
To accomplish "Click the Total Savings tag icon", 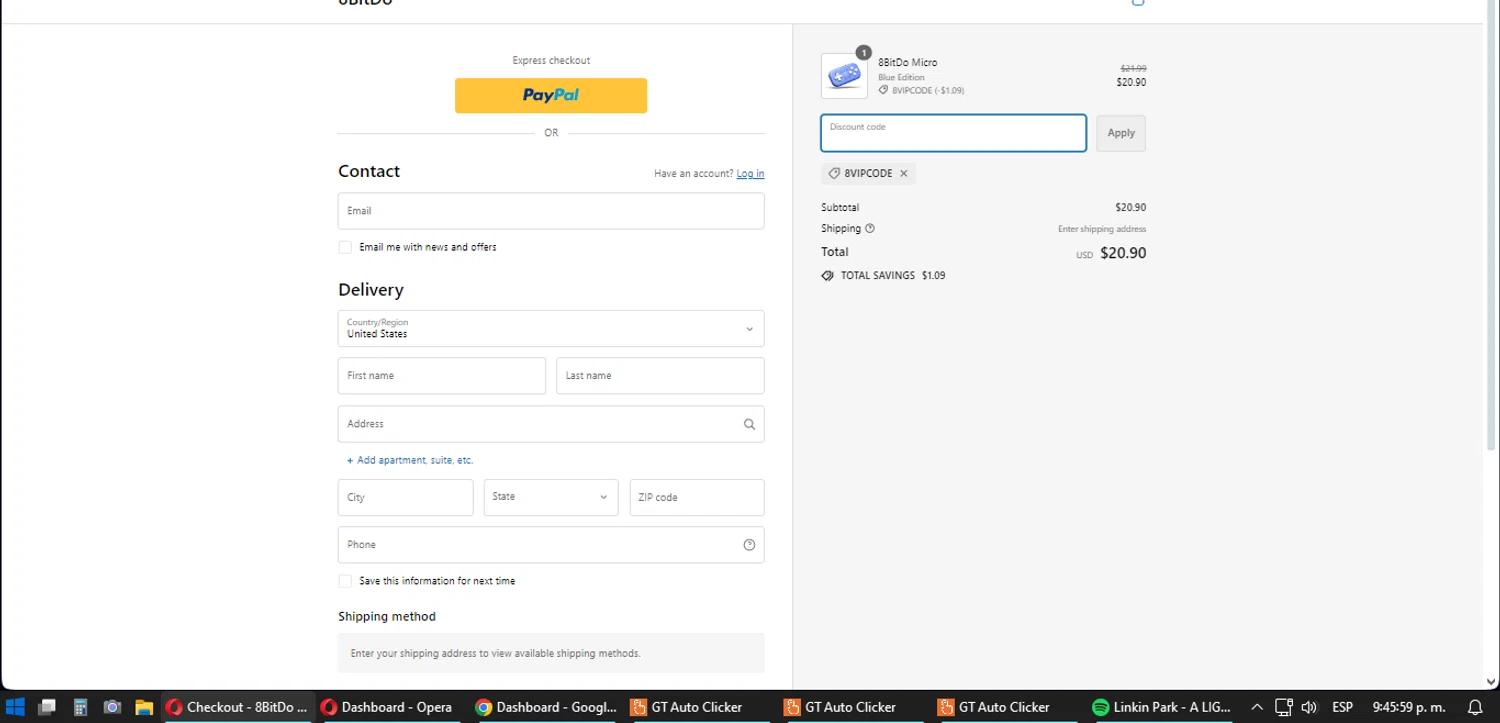I will pyautogui.click(x=827, y=276).
